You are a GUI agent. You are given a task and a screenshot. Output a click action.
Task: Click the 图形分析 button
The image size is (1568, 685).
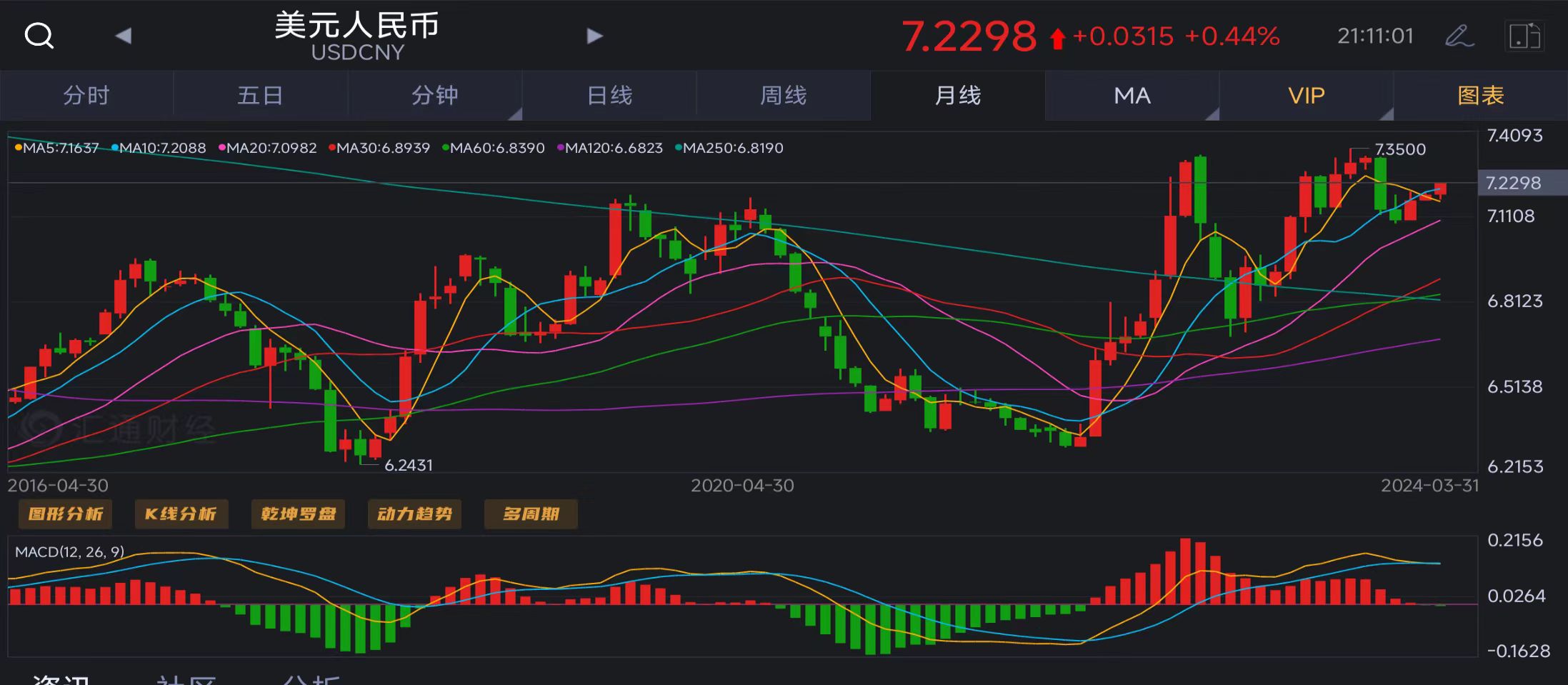65,514
